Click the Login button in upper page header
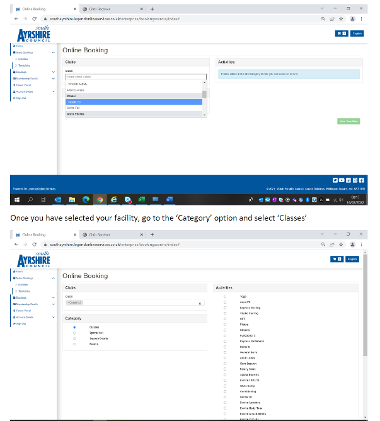The height and width of the screenshot is (421, 380). point(357,33)
